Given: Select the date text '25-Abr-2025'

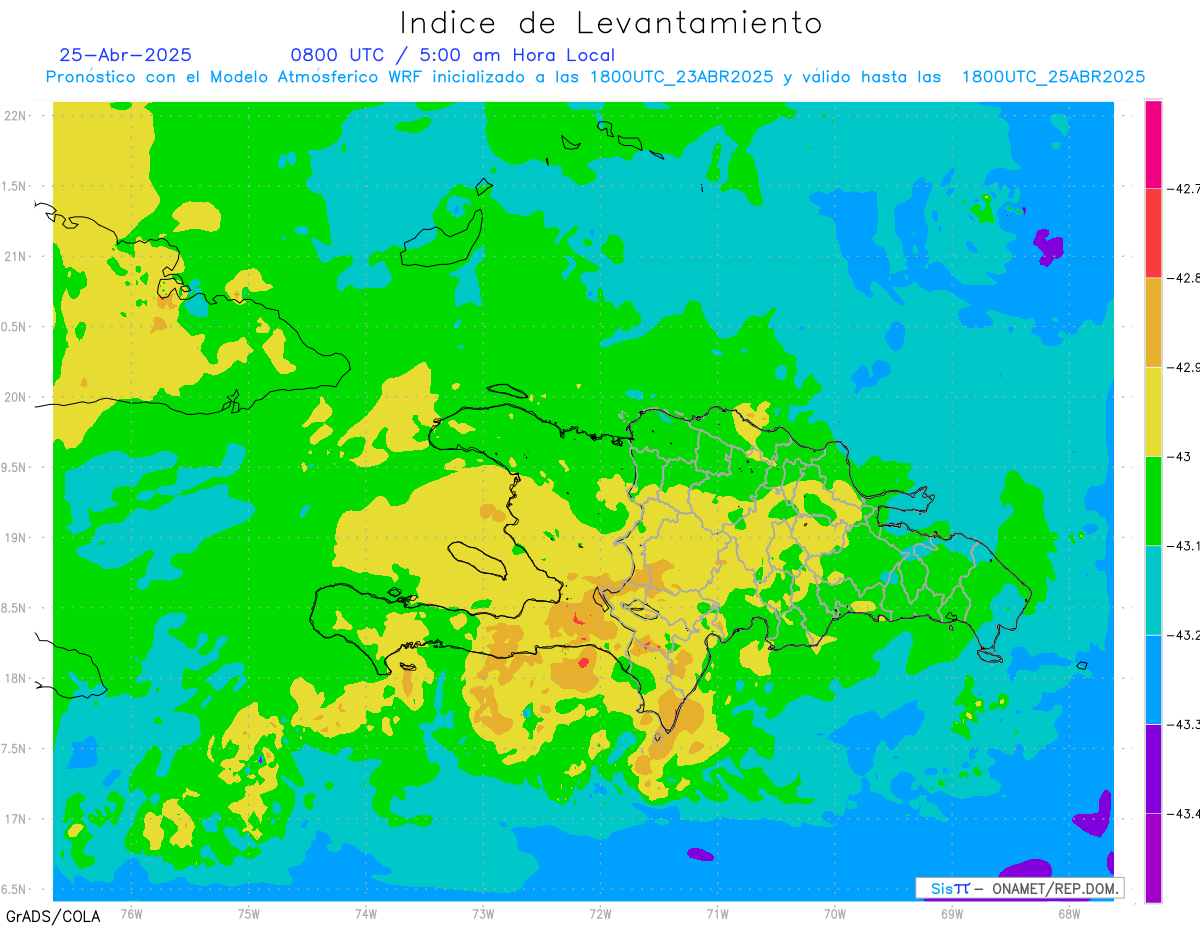Looking at the screenshot, I should (x=125, y=55).
